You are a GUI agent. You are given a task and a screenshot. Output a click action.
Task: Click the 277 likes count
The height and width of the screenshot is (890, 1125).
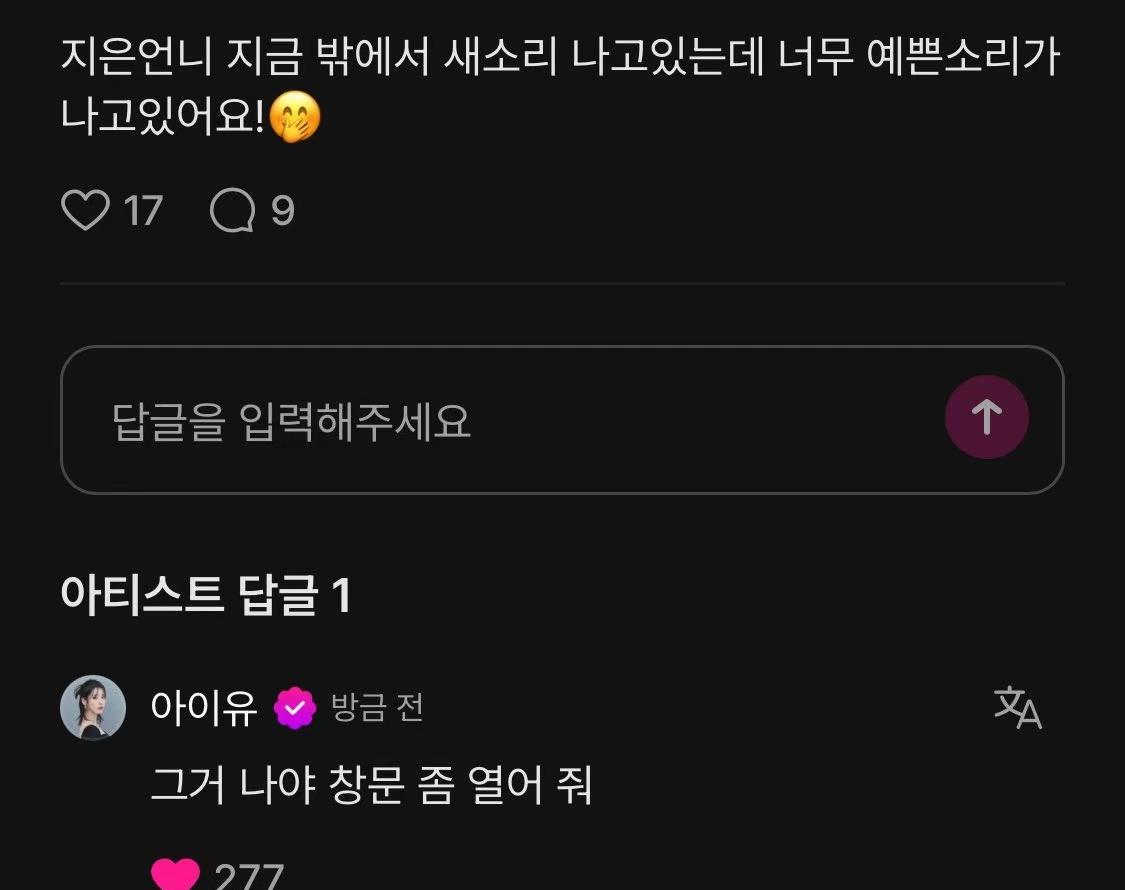pyautogui.click(x=249, y=876)
